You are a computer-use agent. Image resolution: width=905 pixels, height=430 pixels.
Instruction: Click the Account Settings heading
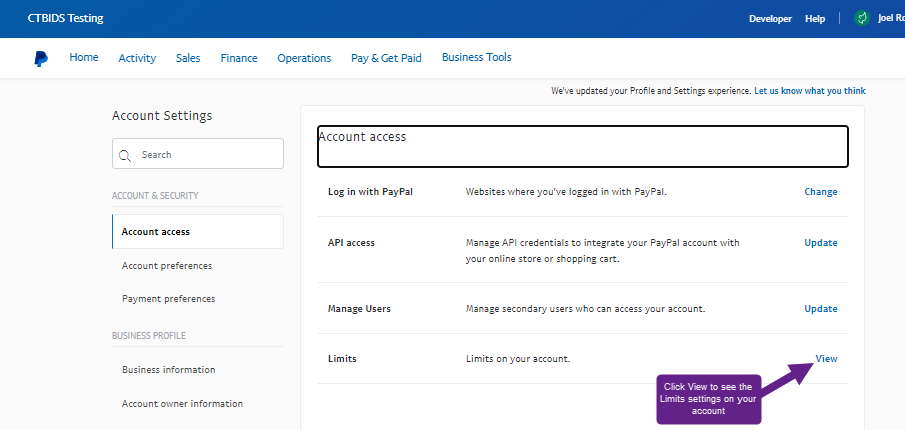pyautogui.click(x=162, y=115)
